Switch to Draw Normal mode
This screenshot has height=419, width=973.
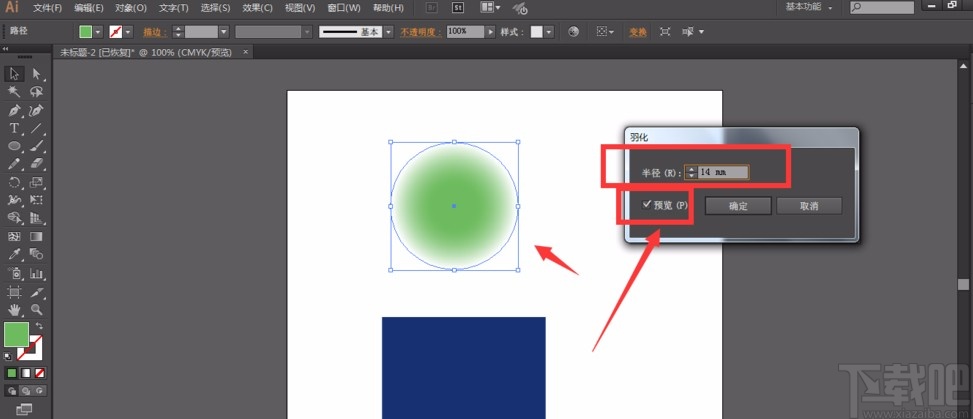(11, 390)
